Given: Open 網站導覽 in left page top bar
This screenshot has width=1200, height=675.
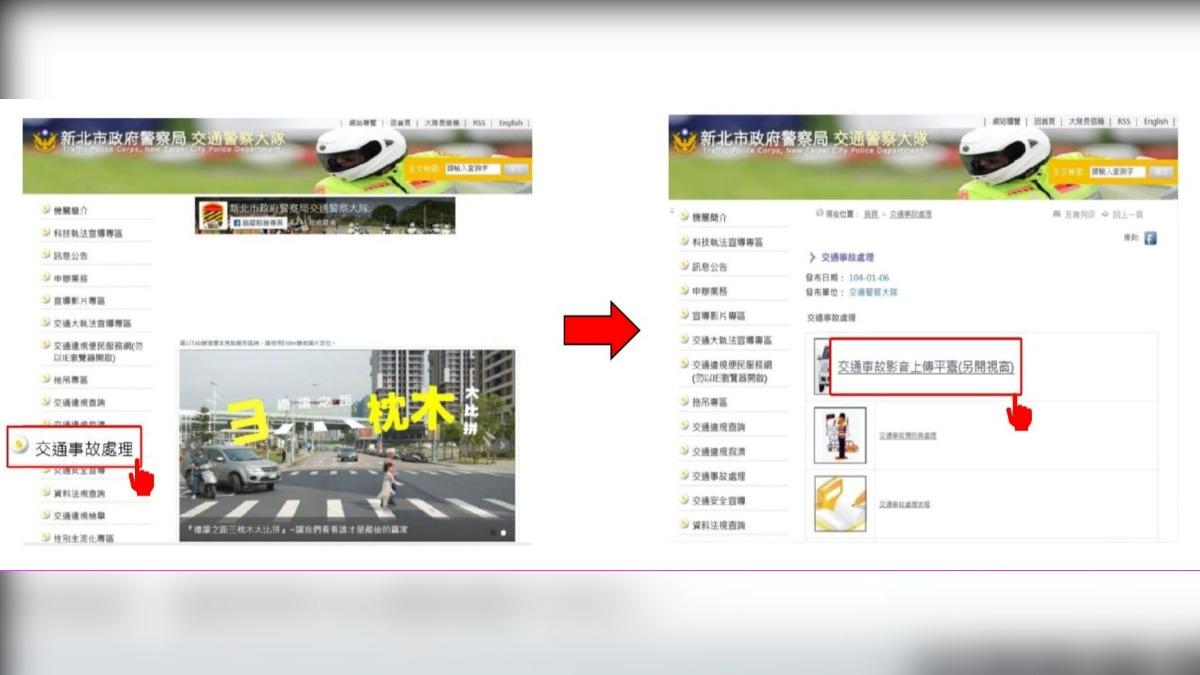Looking at the screenshot, I should click(361, 123).
